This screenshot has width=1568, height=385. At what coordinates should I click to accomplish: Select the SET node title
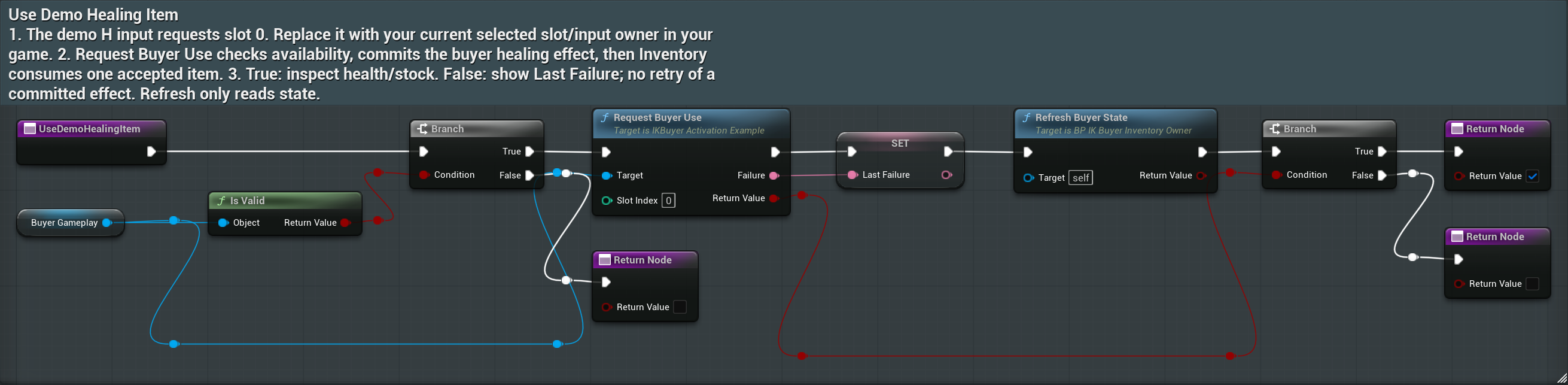[x=900, y=143]
